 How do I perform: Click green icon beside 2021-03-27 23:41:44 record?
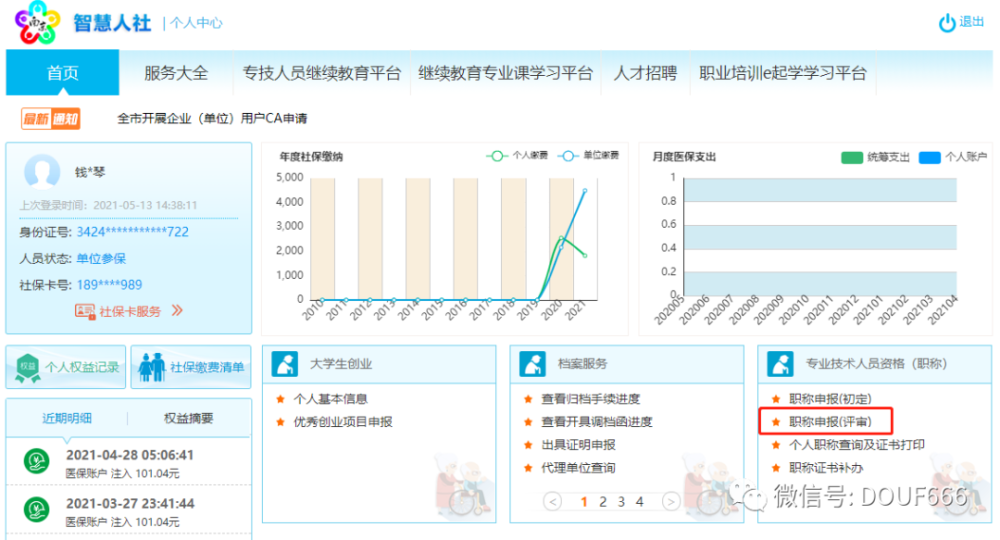(36, 509)
